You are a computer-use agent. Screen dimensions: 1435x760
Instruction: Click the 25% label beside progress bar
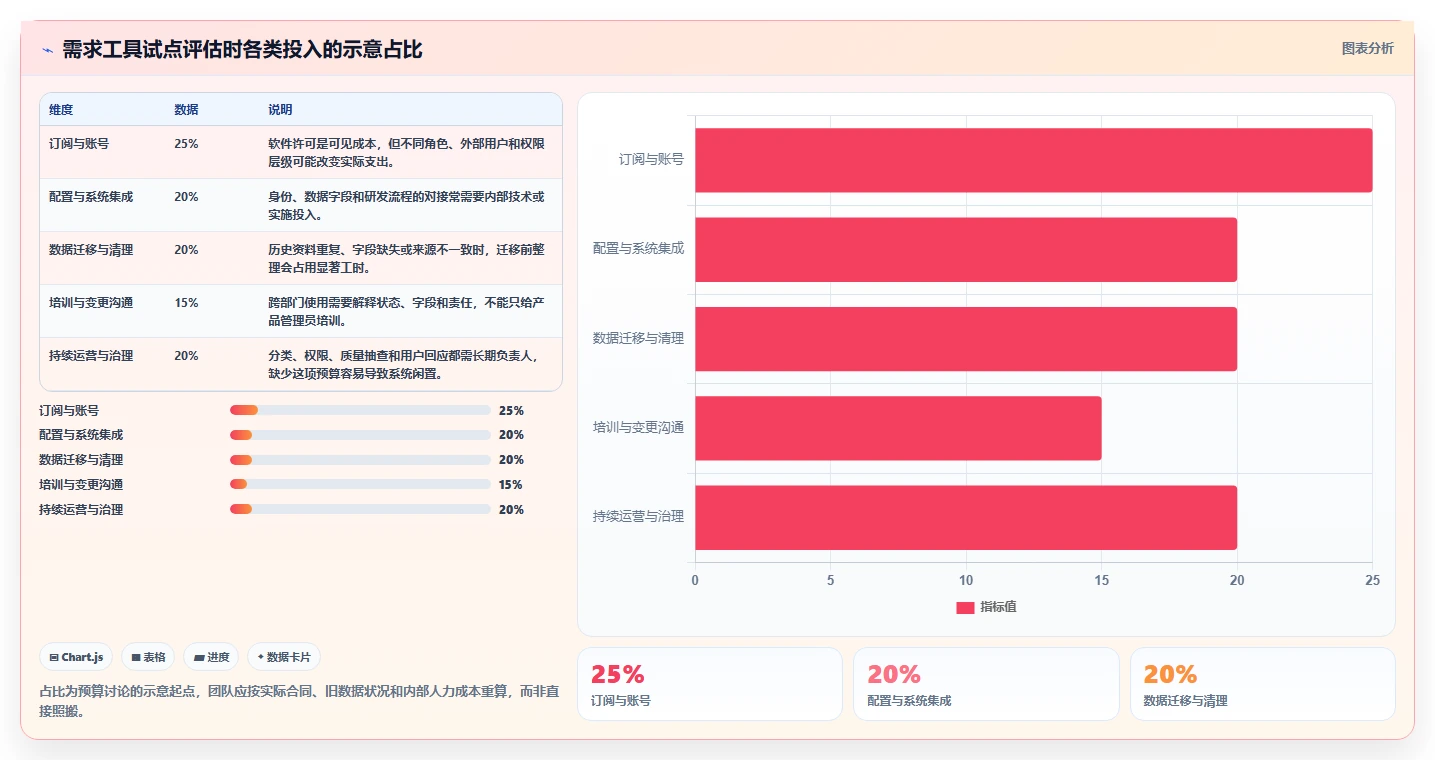point(511,410)
